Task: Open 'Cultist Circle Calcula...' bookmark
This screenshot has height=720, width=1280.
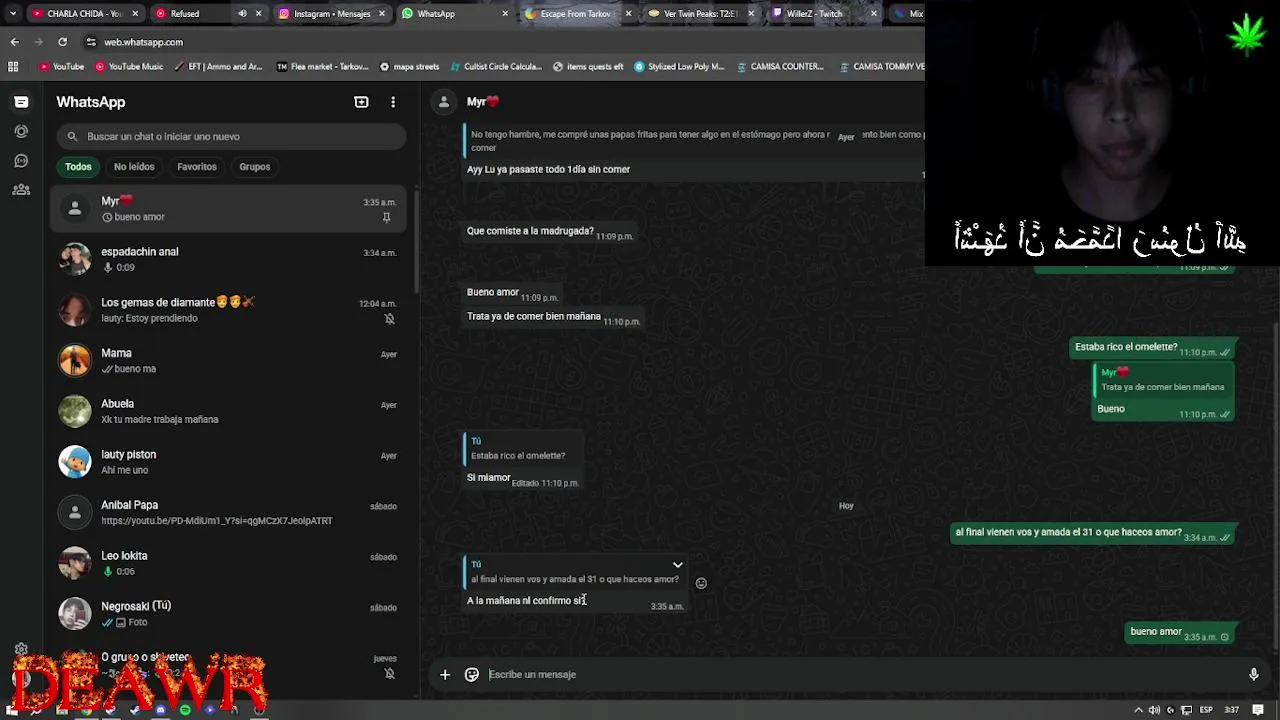Action: 496,67
